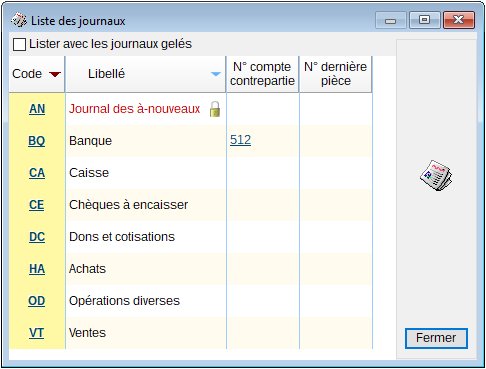Select the 'Chèques à encaisser' row label
The width and height of the screenshot is (486, 369).
coord(129,205)
